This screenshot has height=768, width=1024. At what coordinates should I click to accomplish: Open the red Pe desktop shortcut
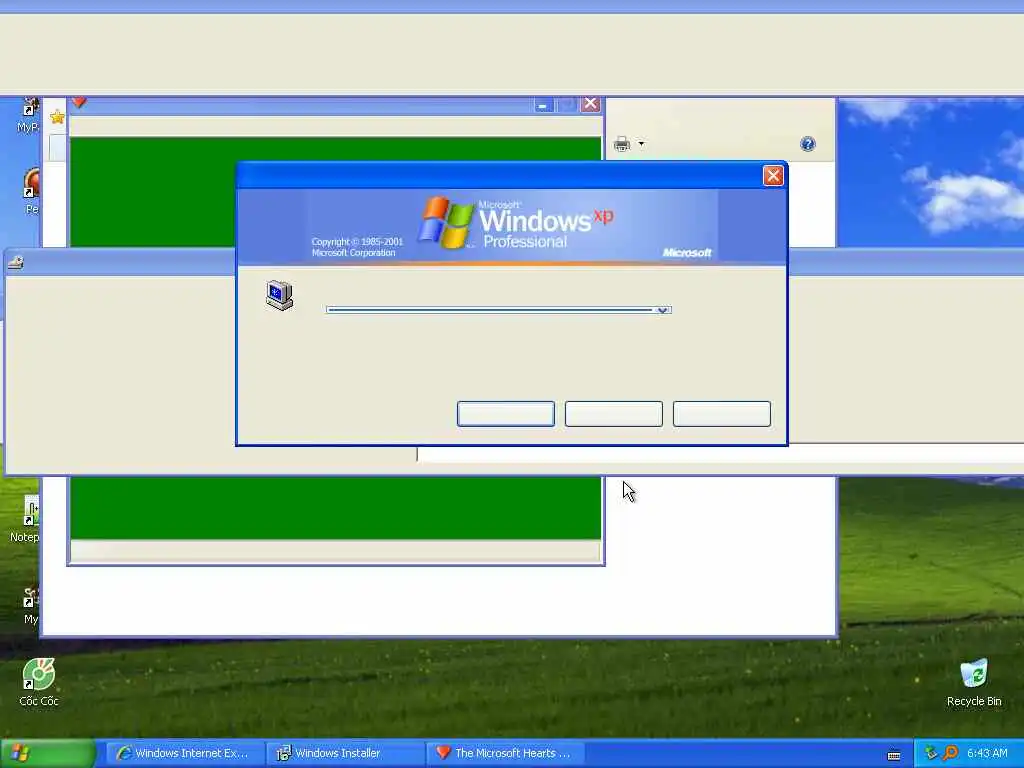[x=31, y=191]
